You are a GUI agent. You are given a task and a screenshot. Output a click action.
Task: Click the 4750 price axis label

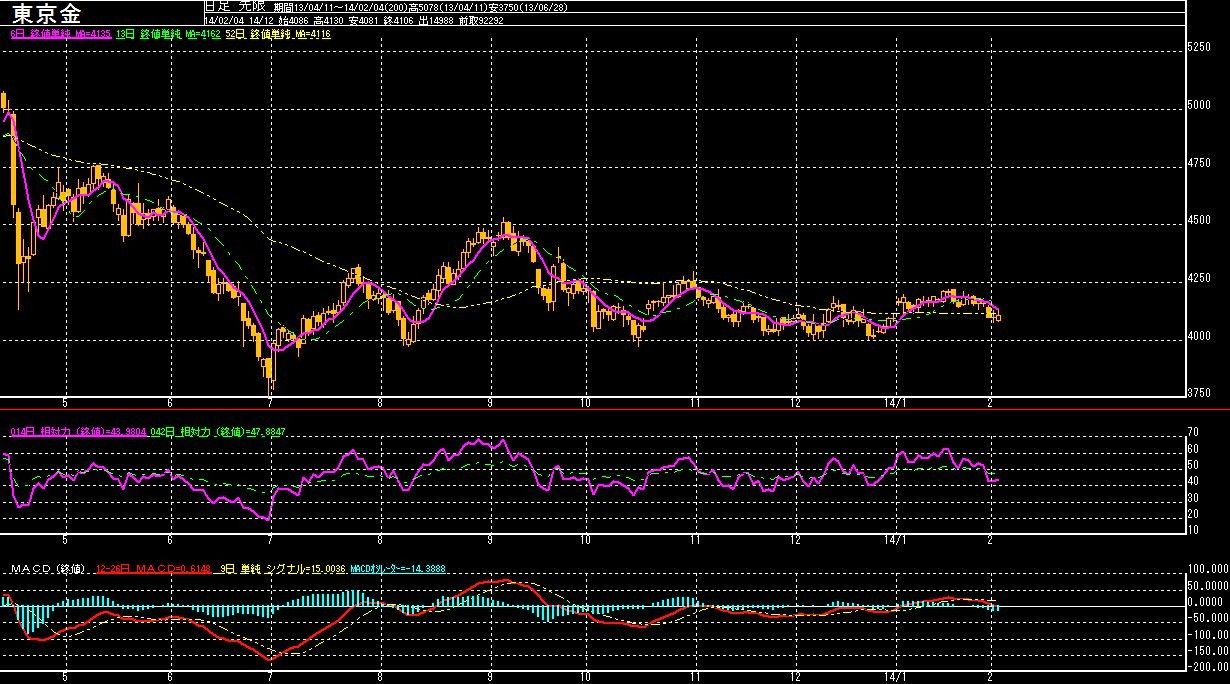pos(1198,164)
